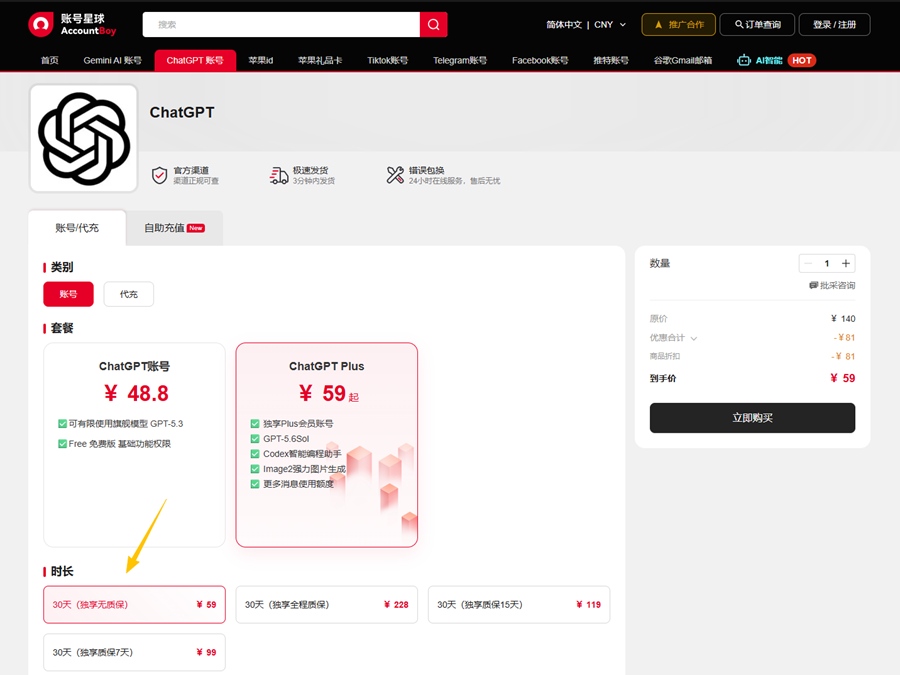Click the 更多消息使用额度 checkmark
Image resolution: width=900 pixels, height=675 pixels.
coord(255,484)
